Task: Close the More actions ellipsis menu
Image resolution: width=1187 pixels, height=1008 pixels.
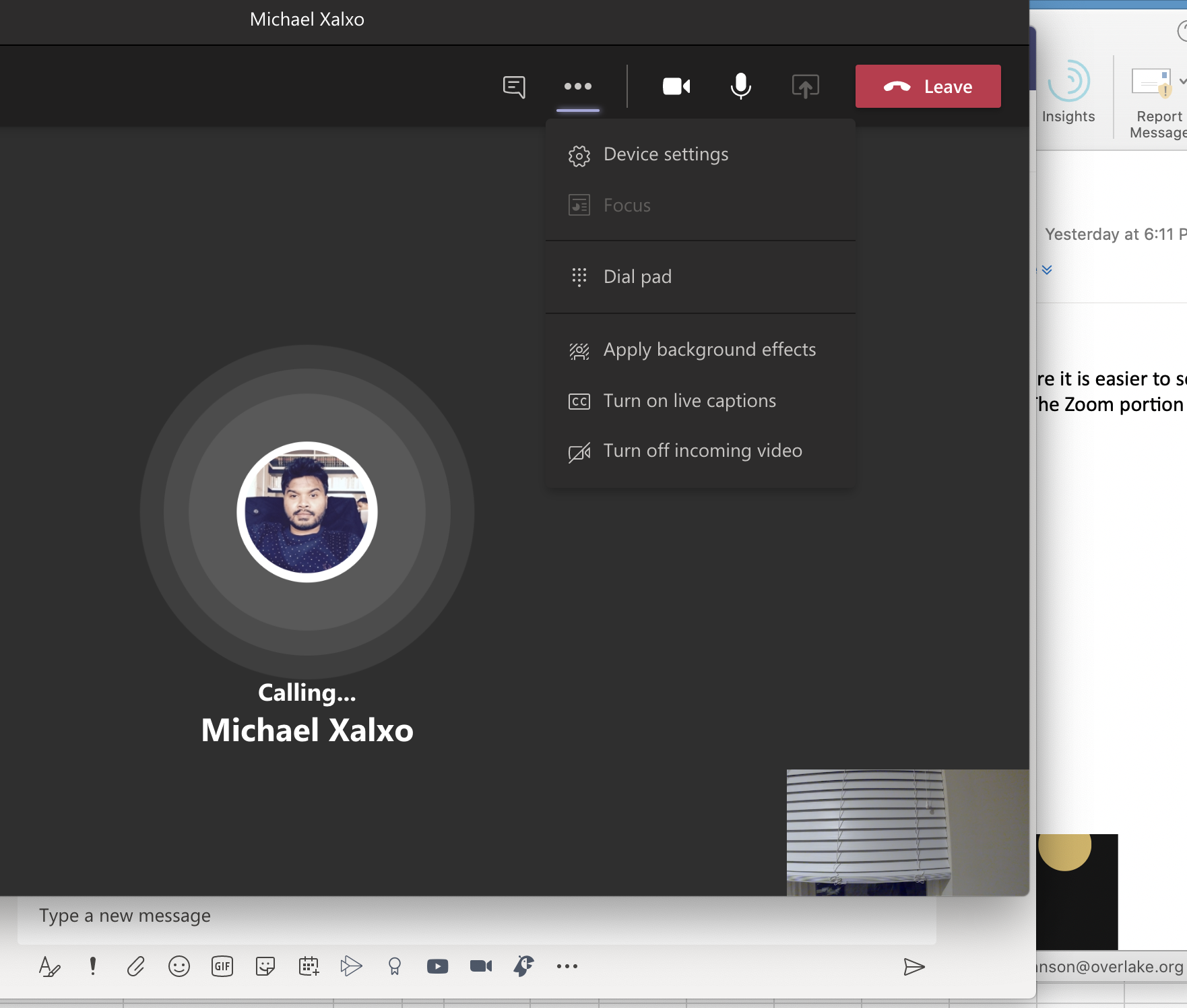Action: coord(578,86)
